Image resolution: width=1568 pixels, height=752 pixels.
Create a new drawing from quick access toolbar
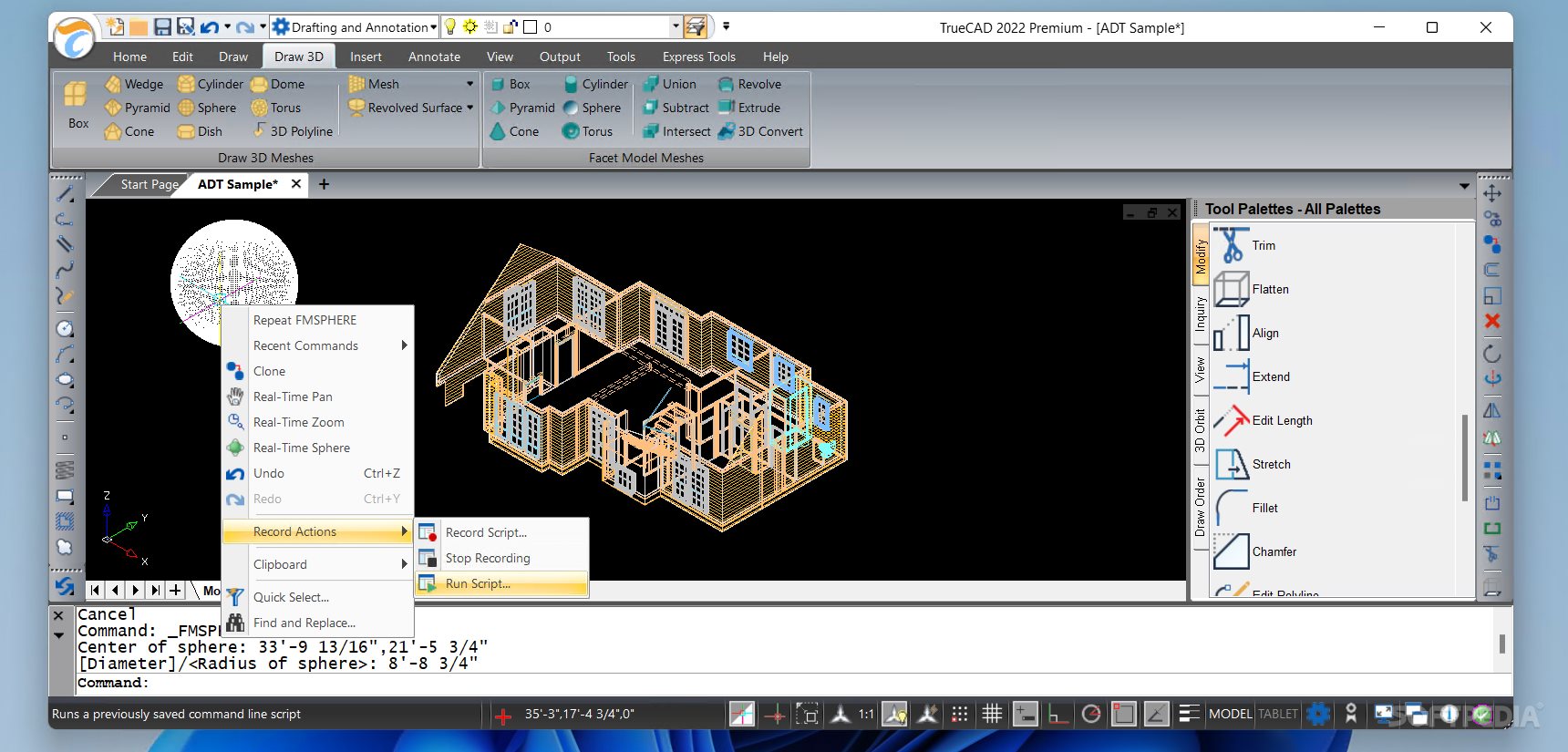[116, 26]
